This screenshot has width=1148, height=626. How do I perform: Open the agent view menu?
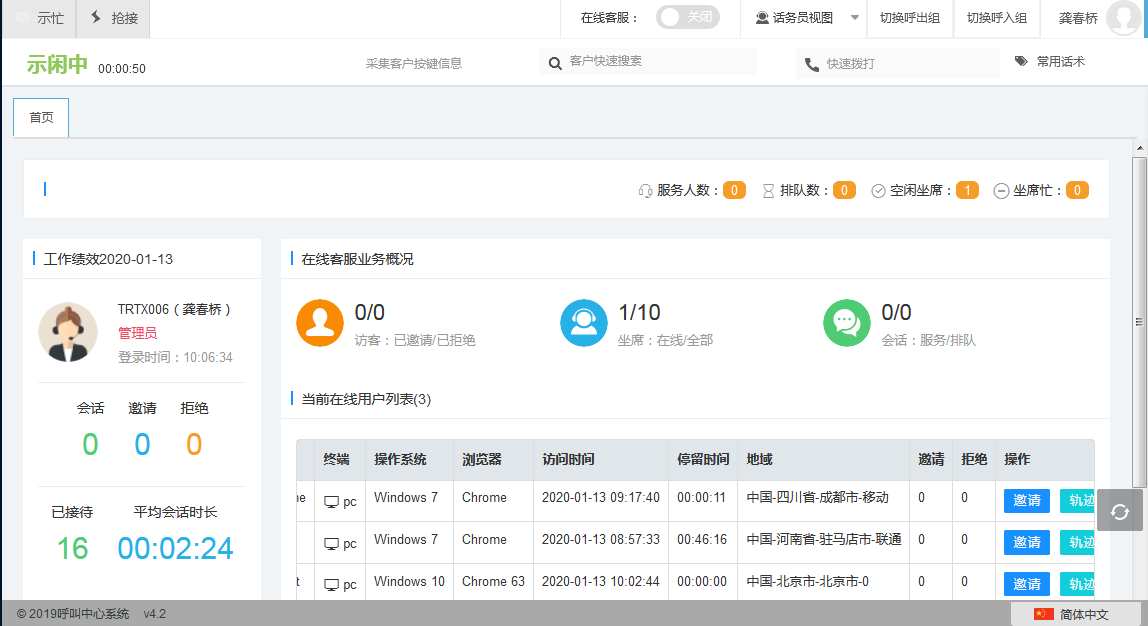coord(795,18)
